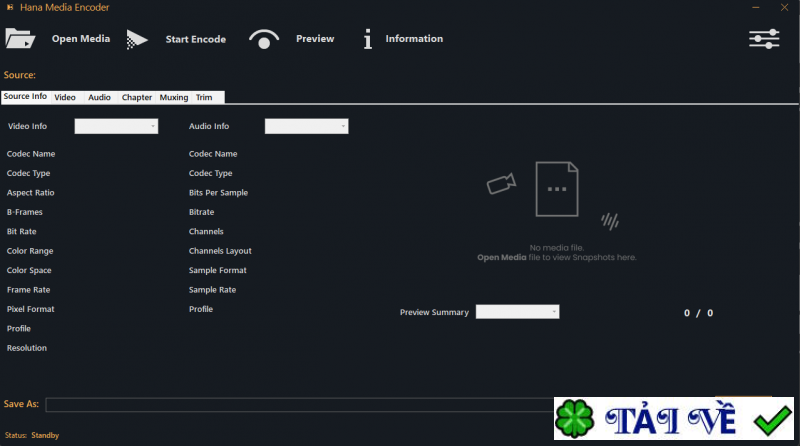Screen dimensions: 800x446
Task: Click the Color Range label
Action: tap(30, 251)
